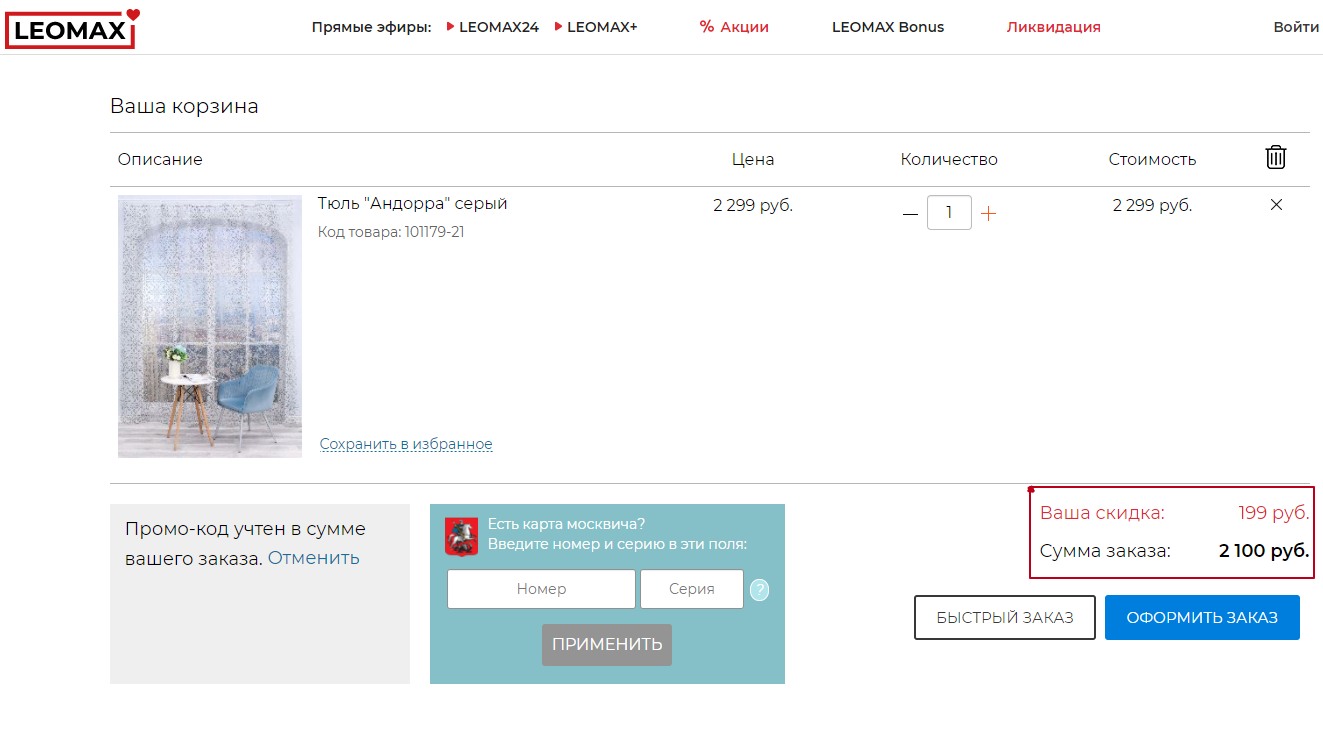Open LEOMAX24 live broadcast

(497, 27)
